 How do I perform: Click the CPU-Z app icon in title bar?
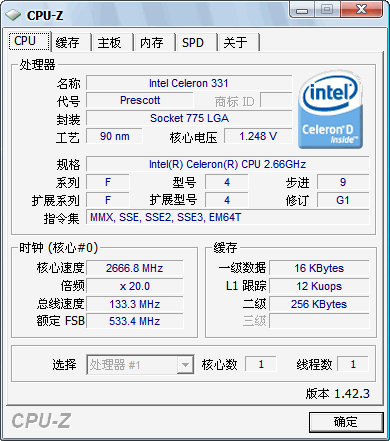click(x=13, y=15)
